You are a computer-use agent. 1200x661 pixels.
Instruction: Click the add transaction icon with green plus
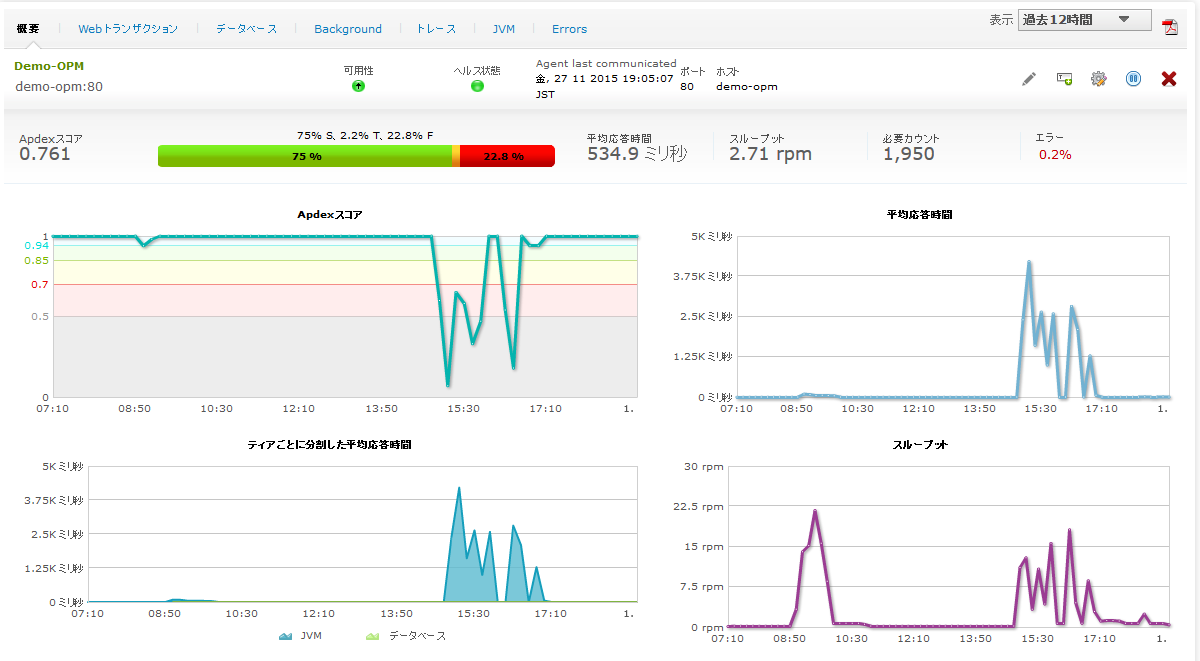tap(1064, 79)
